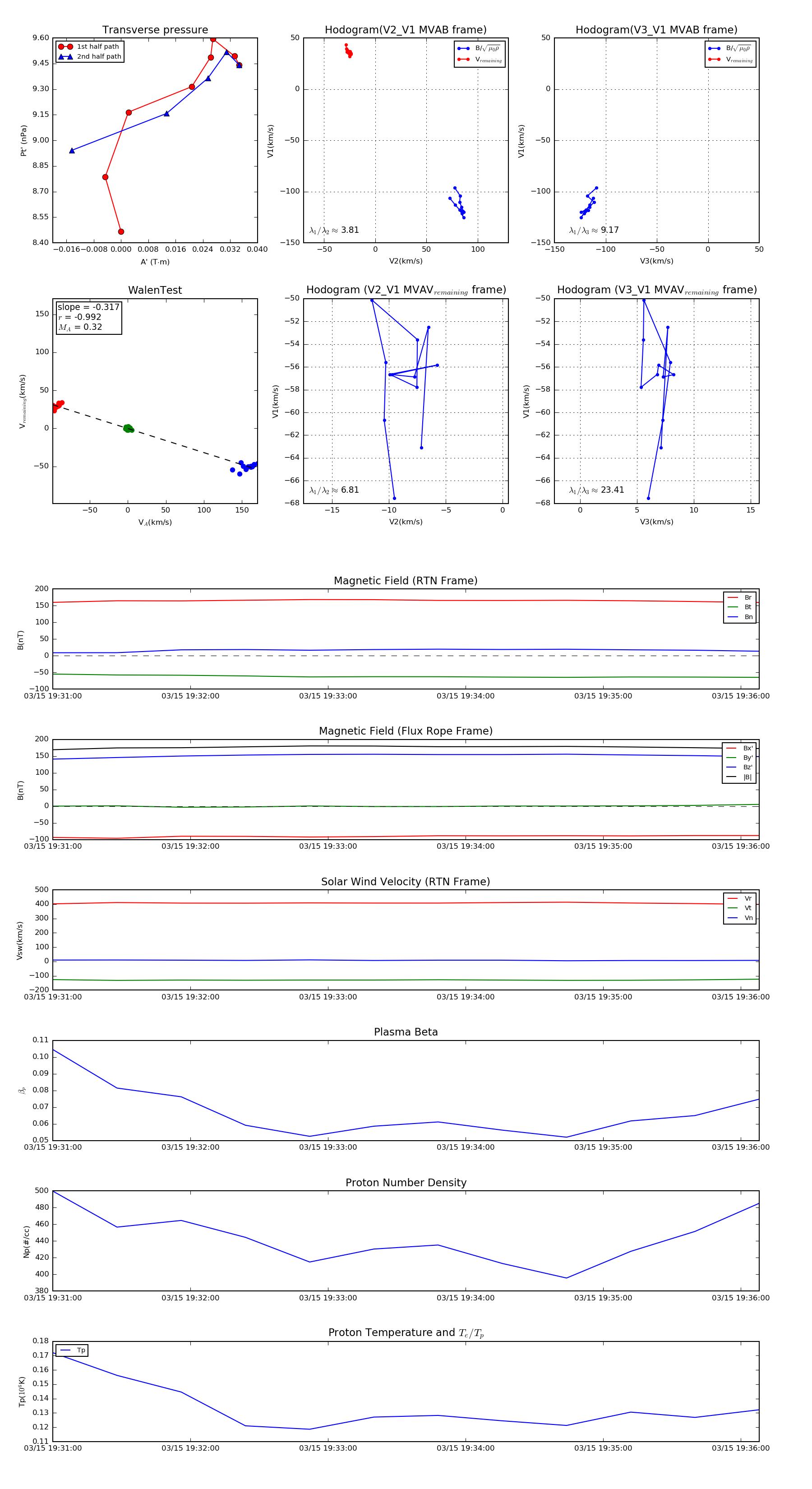Image resolution: width=812 pixels, height=1489 pixels.
Task: Click the 'r = -0.992' annotation
Action: coord(80,317)
